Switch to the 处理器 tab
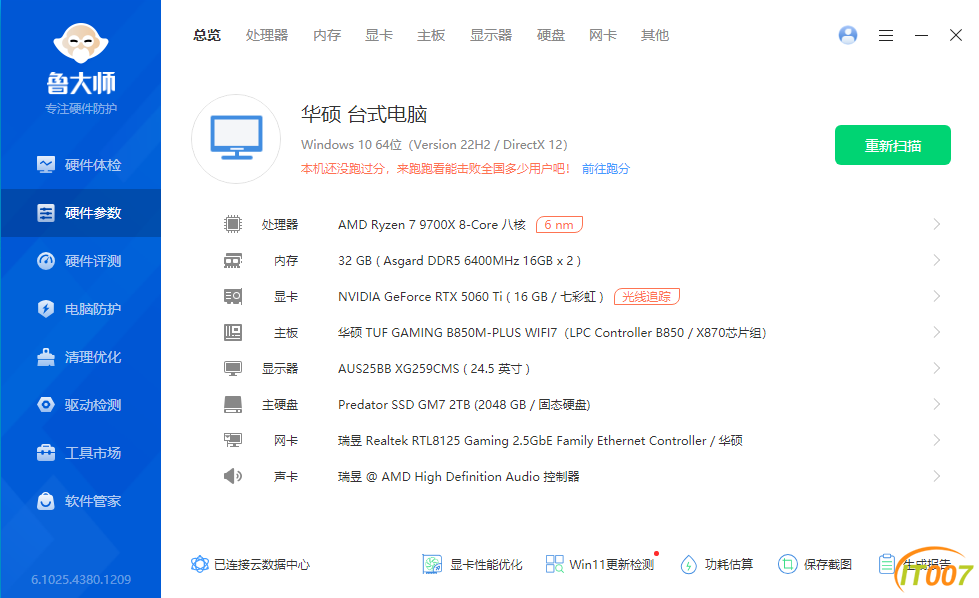The height and width of the screenshot is (598, 979). [267, 35]
